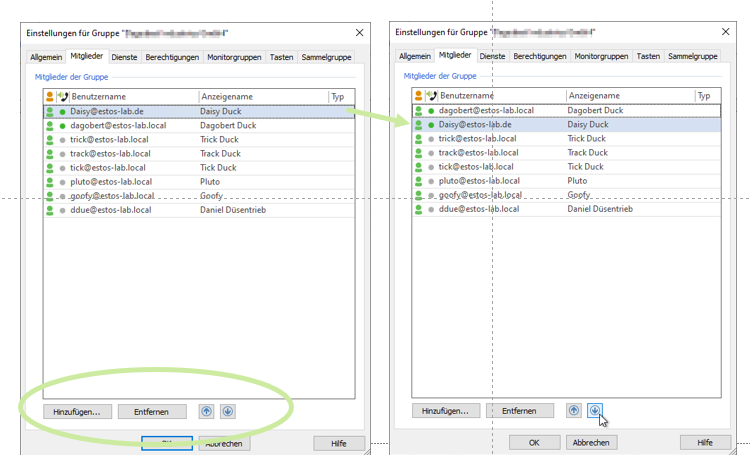Viewport: 750px width, 455px height.
Task: Click the move-up arrow in the right dialog
Action: (574, 410)
